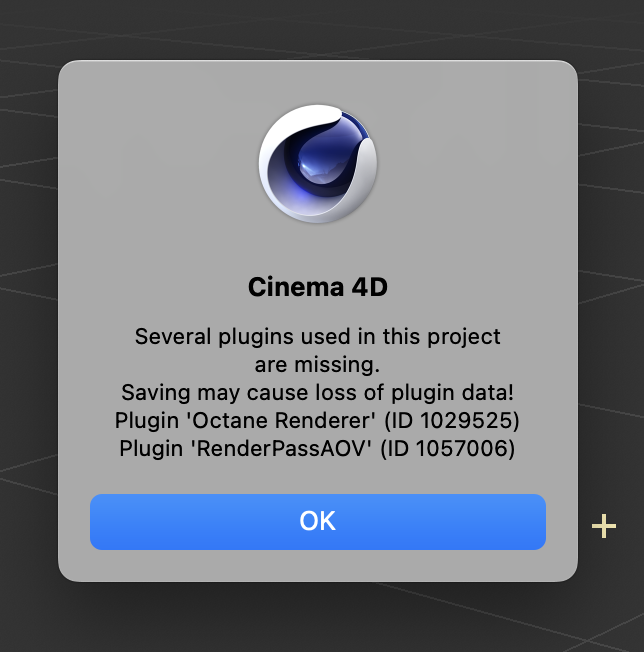Viewport: 644px width, 652px height.
Task: Click the '(ID 1057006)' plugin identifier
Action: pos(448,448)
